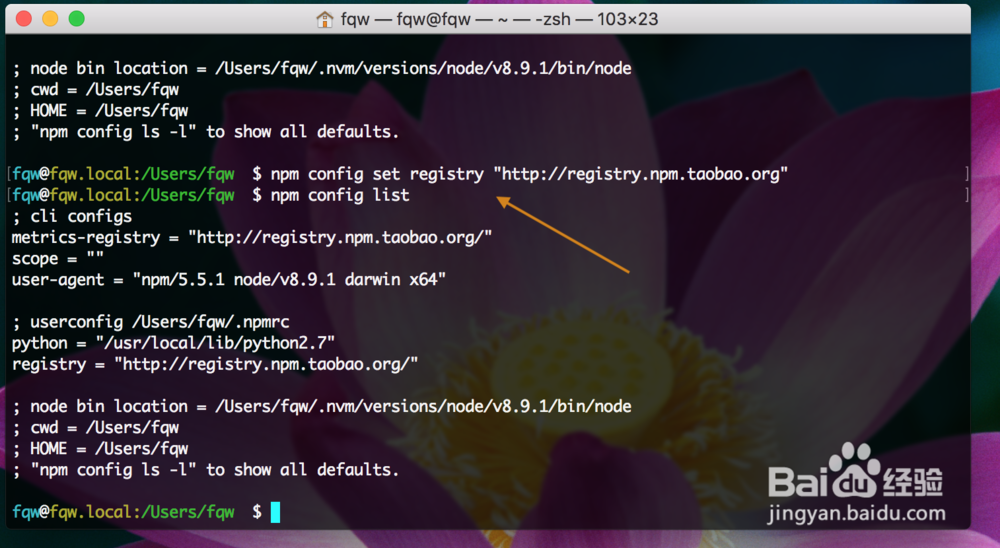Close the Terminal window with the red button
The image size is (1000, 548).
click(24, 19)
